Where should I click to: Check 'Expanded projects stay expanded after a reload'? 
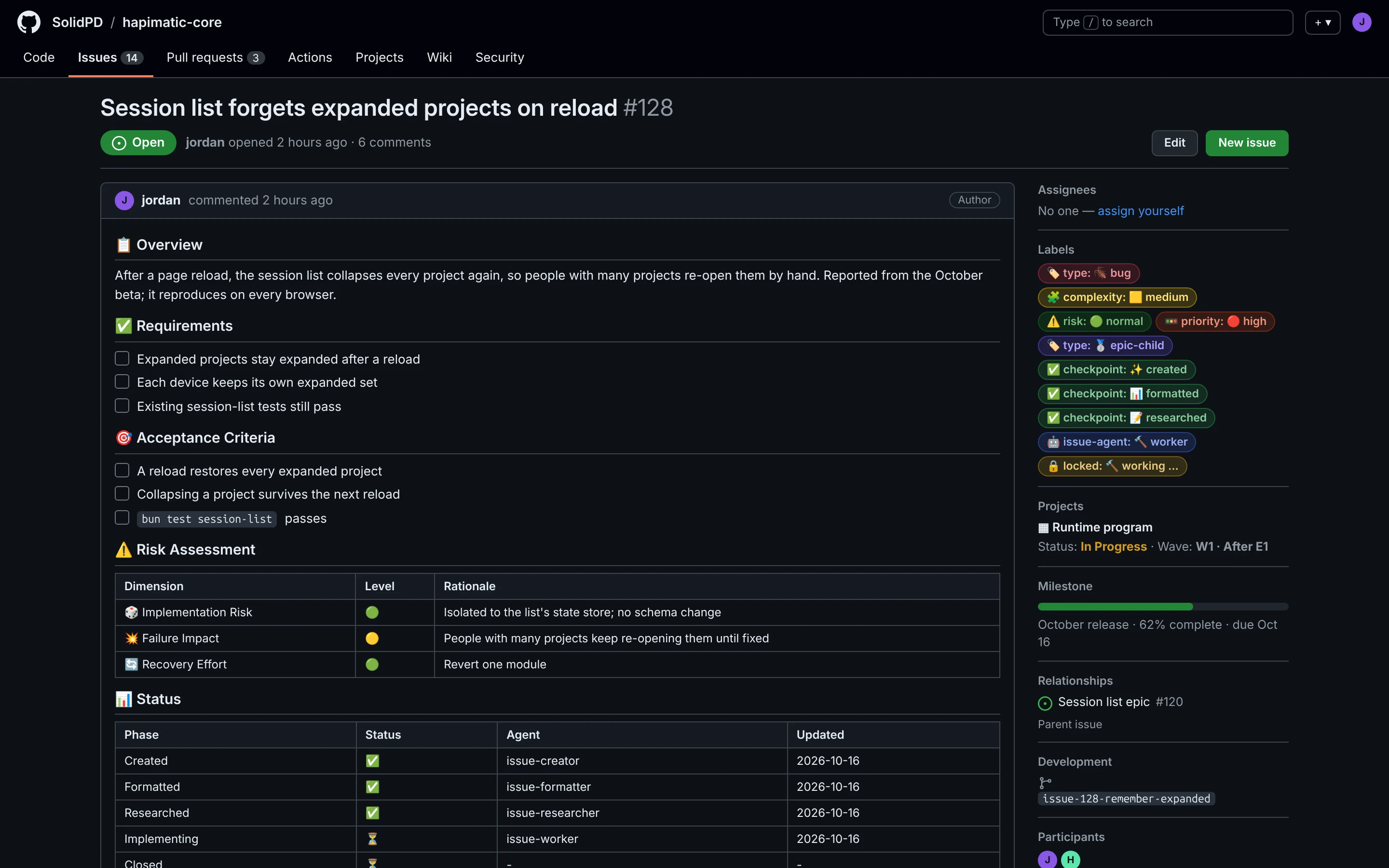tap(122, 359)
